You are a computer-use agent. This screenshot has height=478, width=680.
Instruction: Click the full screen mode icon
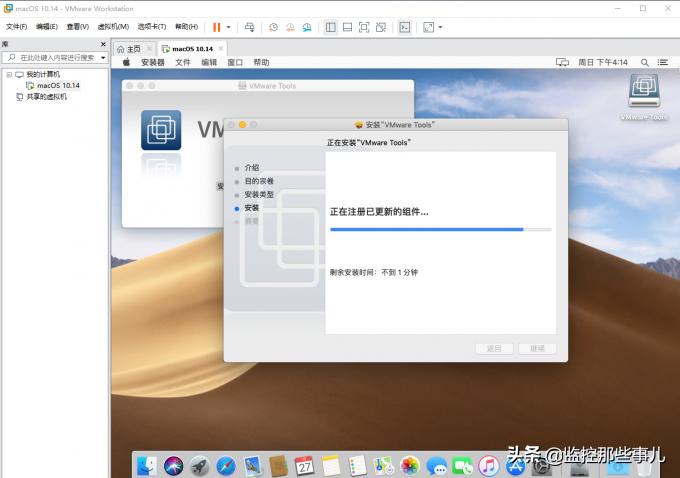tap(364, 27)
